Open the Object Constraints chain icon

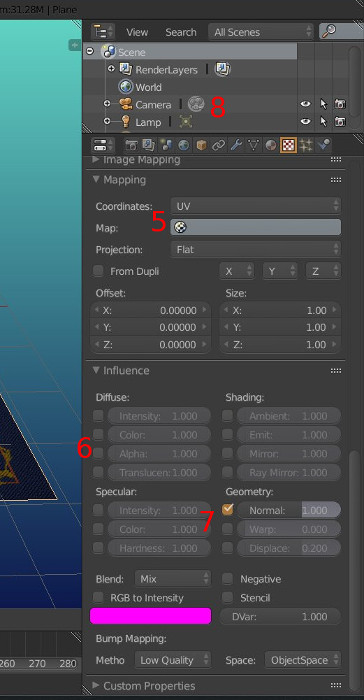click(x=218, y=145)
